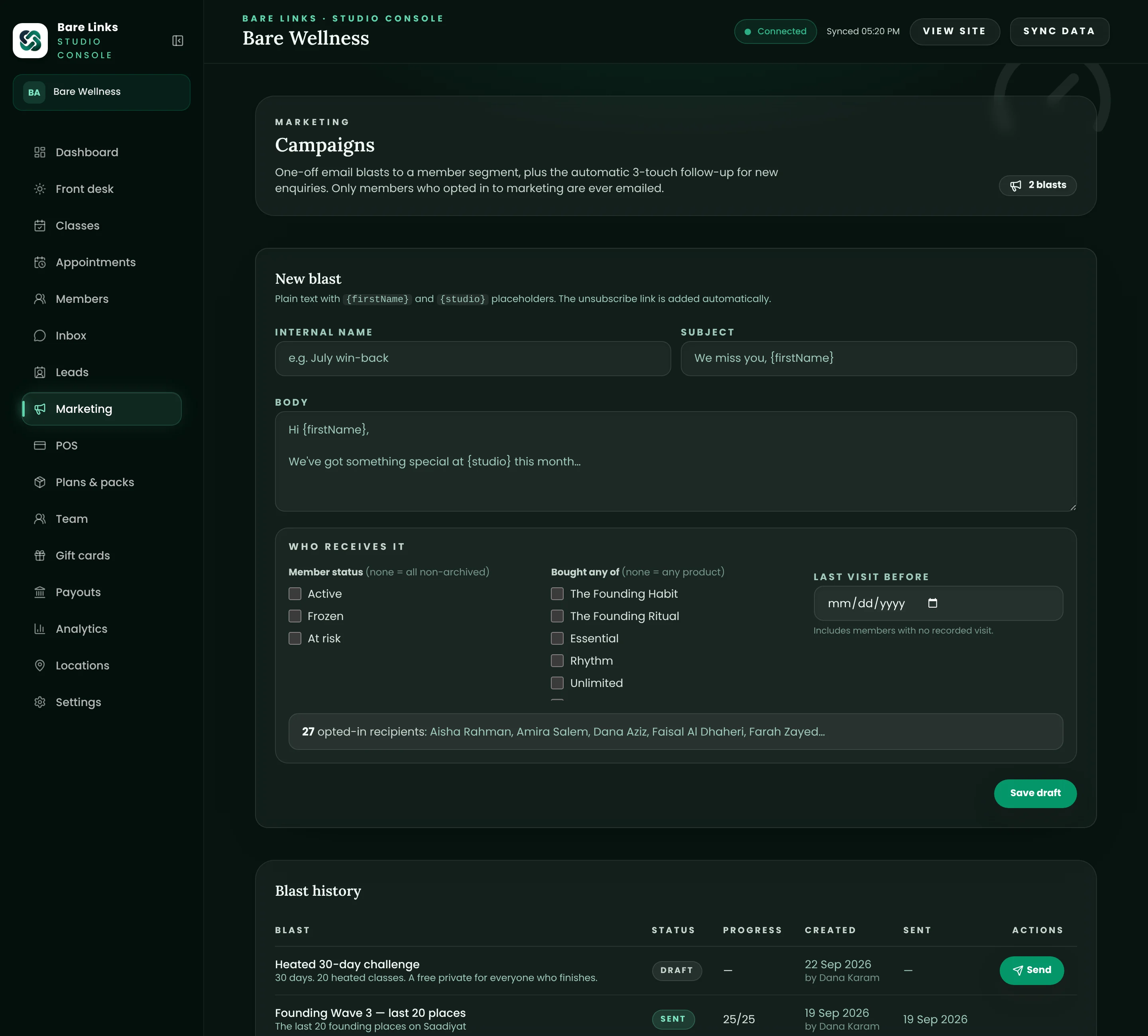
Task: Navigate to Leads
Action: pos(101,372)
